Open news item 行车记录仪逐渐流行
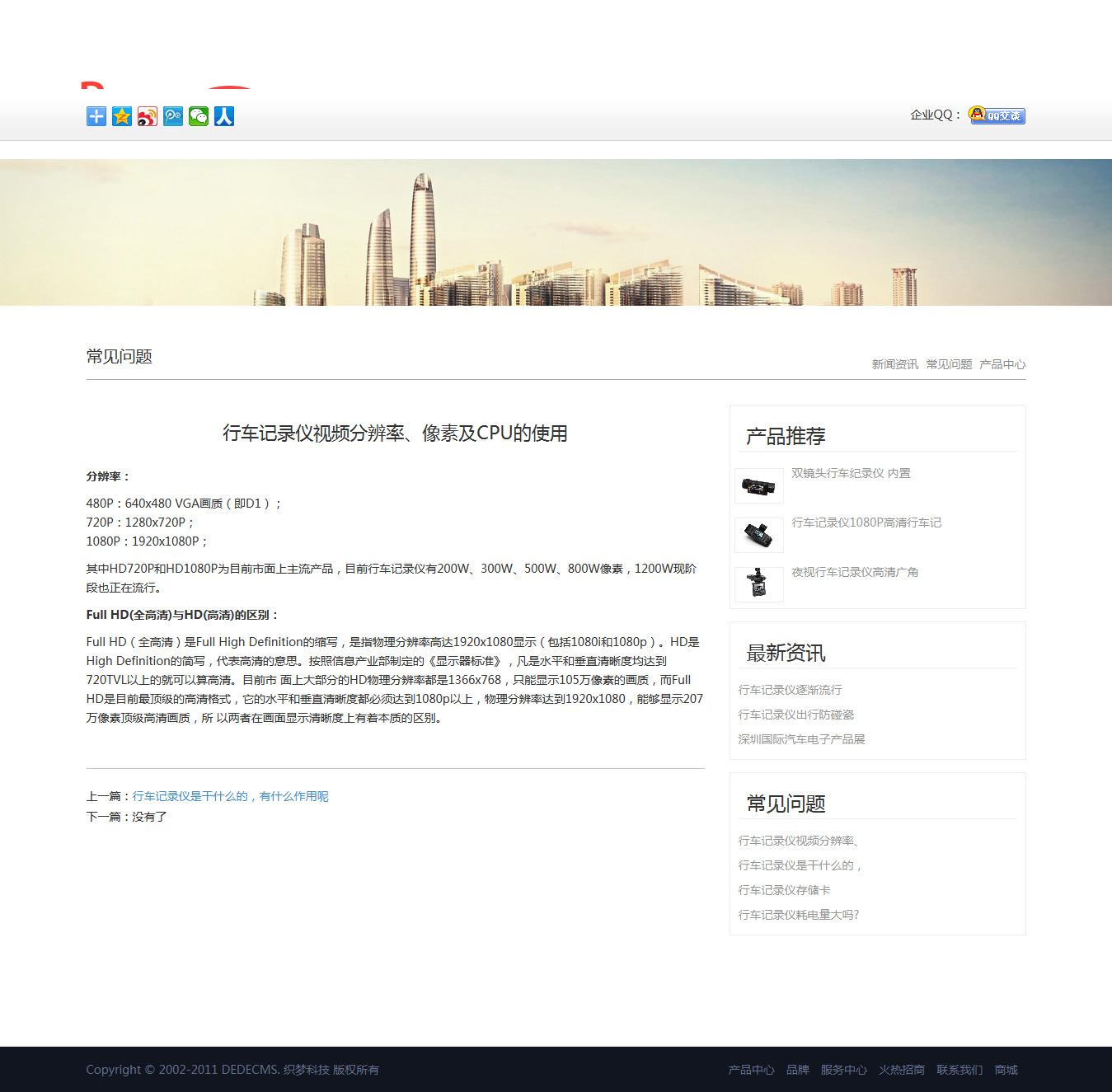1112x1092 pixels. point(790,690)
